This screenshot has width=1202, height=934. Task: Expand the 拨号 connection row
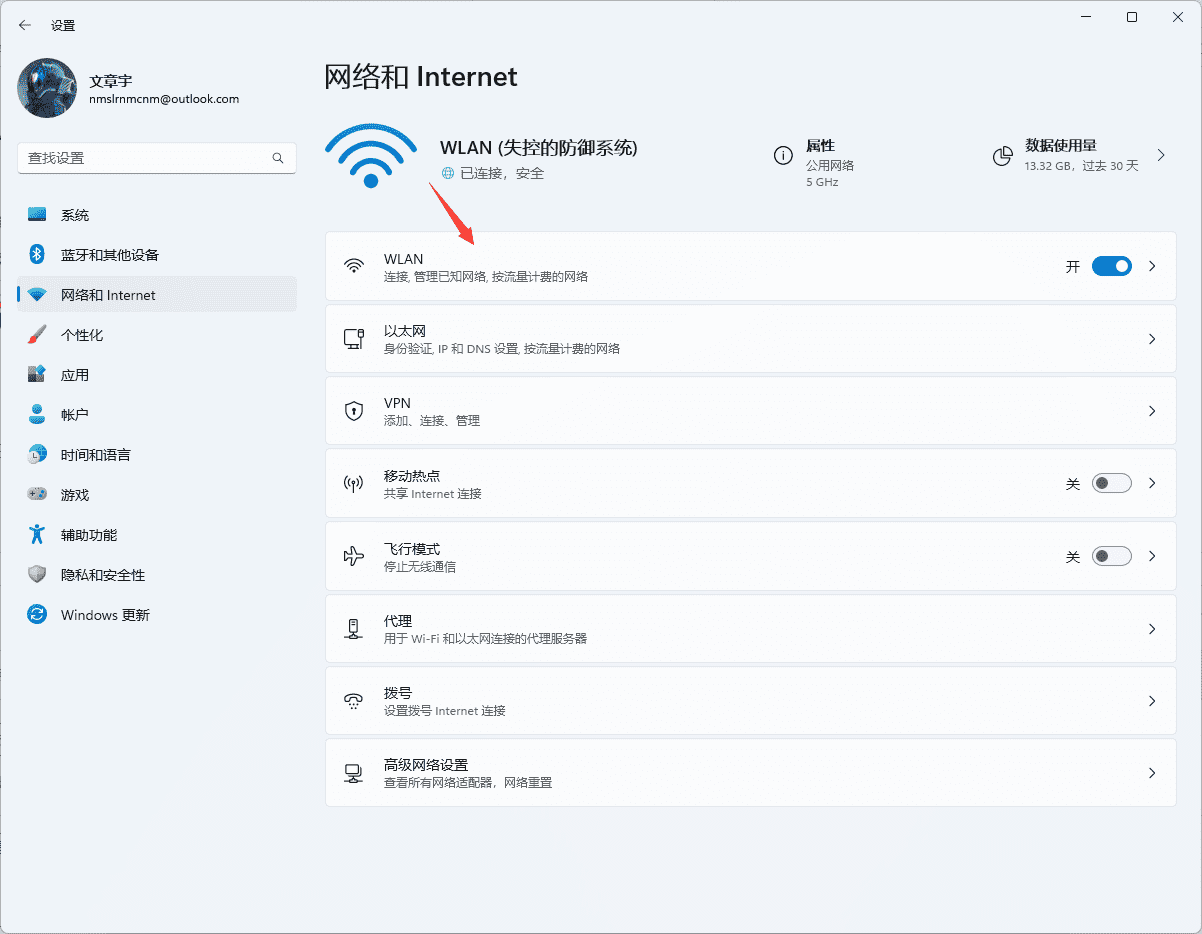[1151, 700]
